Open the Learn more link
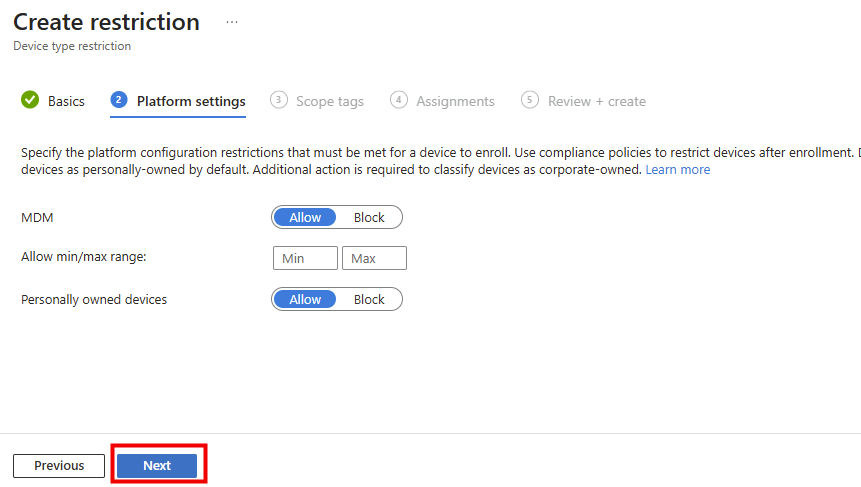This screenshot has width=861, height=487. pos(677,170)
